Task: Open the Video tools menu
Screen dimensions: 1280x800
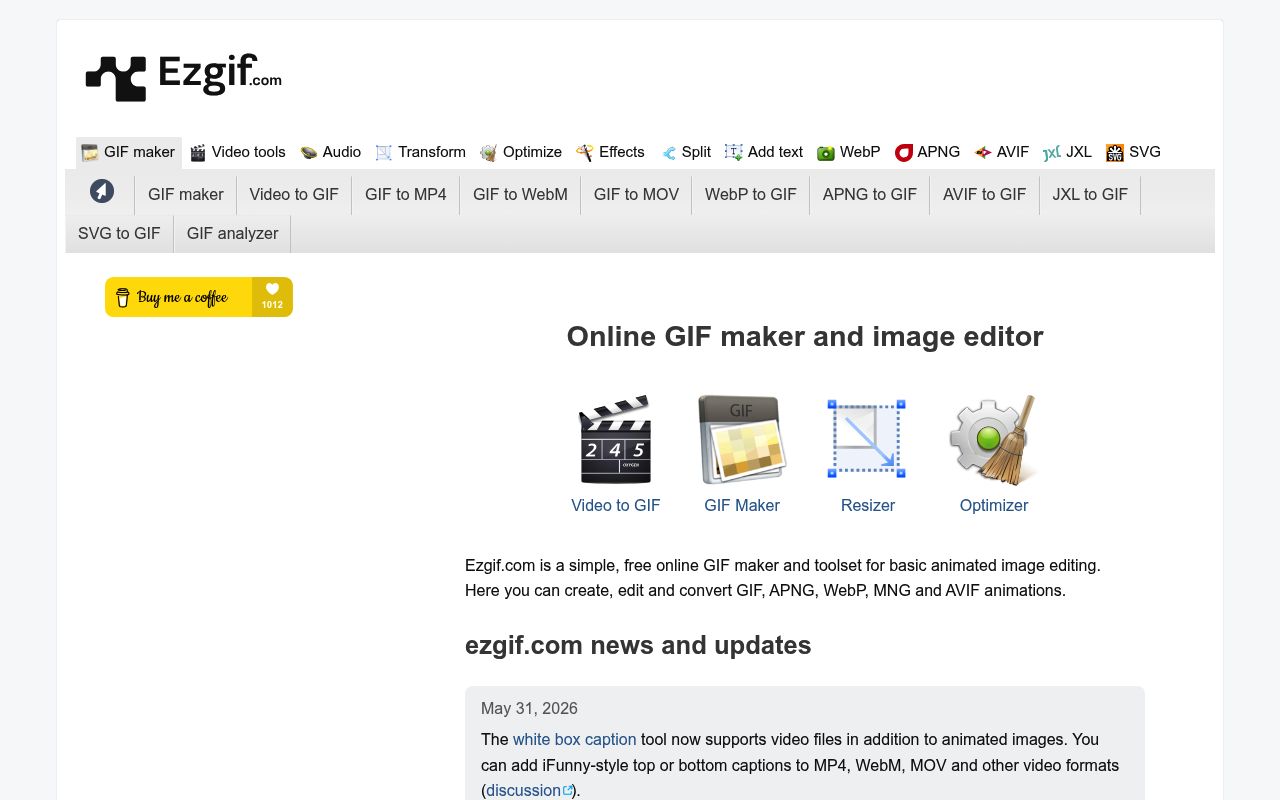Action: pyautogui.click(x=238, y=152)
